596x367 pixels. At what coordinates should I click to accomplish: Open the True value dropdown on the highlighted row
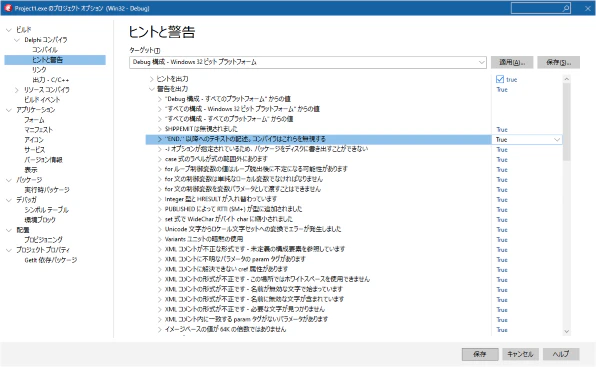[x=557, y=140]
